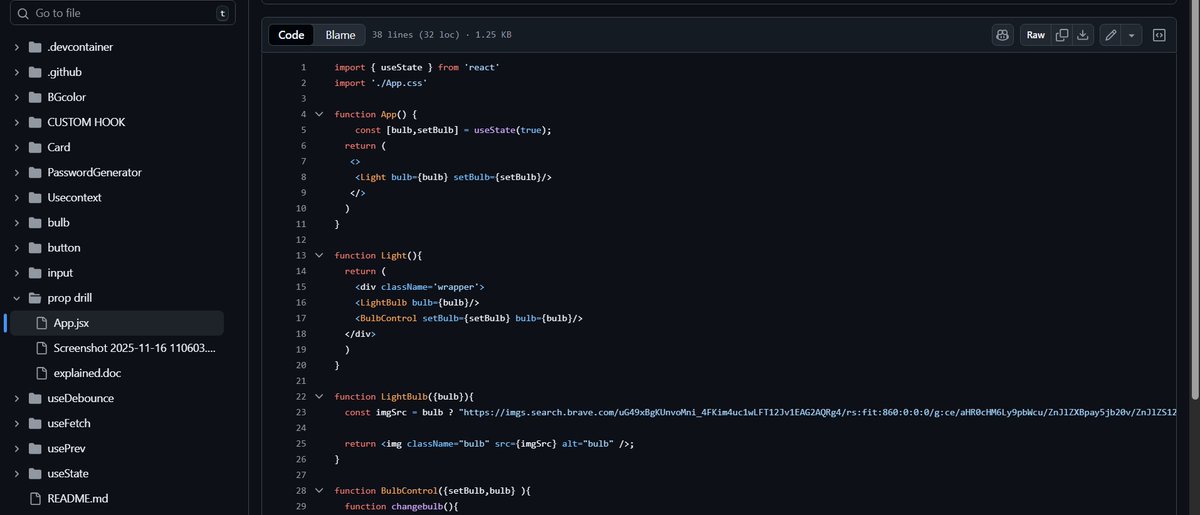Click the Go to file search box

(122, 13)
